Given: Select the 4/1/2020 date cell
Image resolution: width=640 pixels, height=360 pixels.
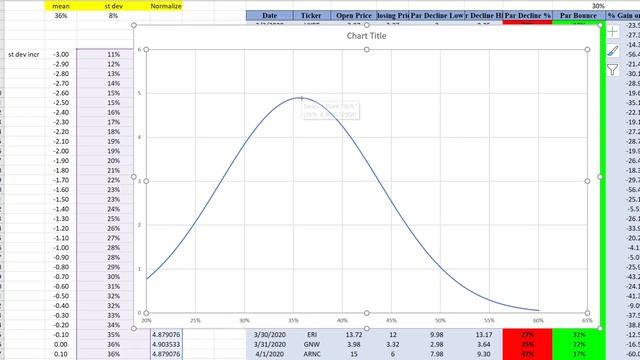Looking at the screenshot, I should click(269, 354).
